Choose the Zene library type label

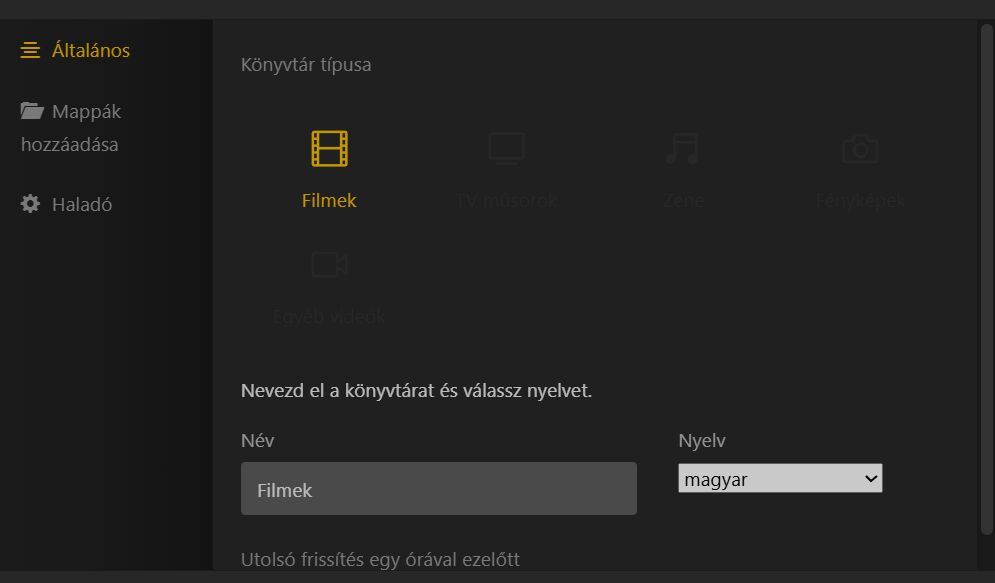683,200
